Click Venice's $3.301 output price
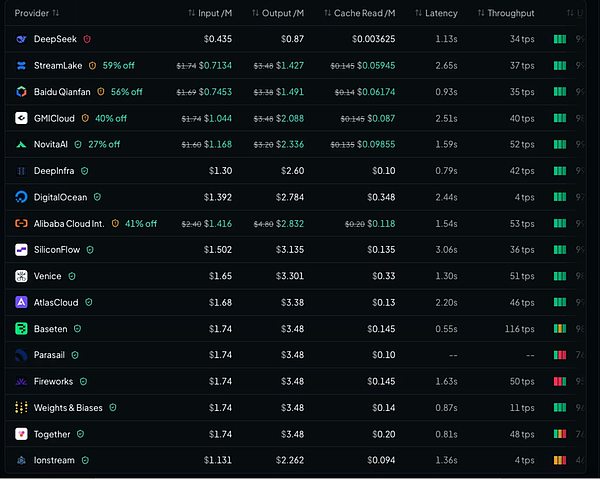 coord(290,276)
